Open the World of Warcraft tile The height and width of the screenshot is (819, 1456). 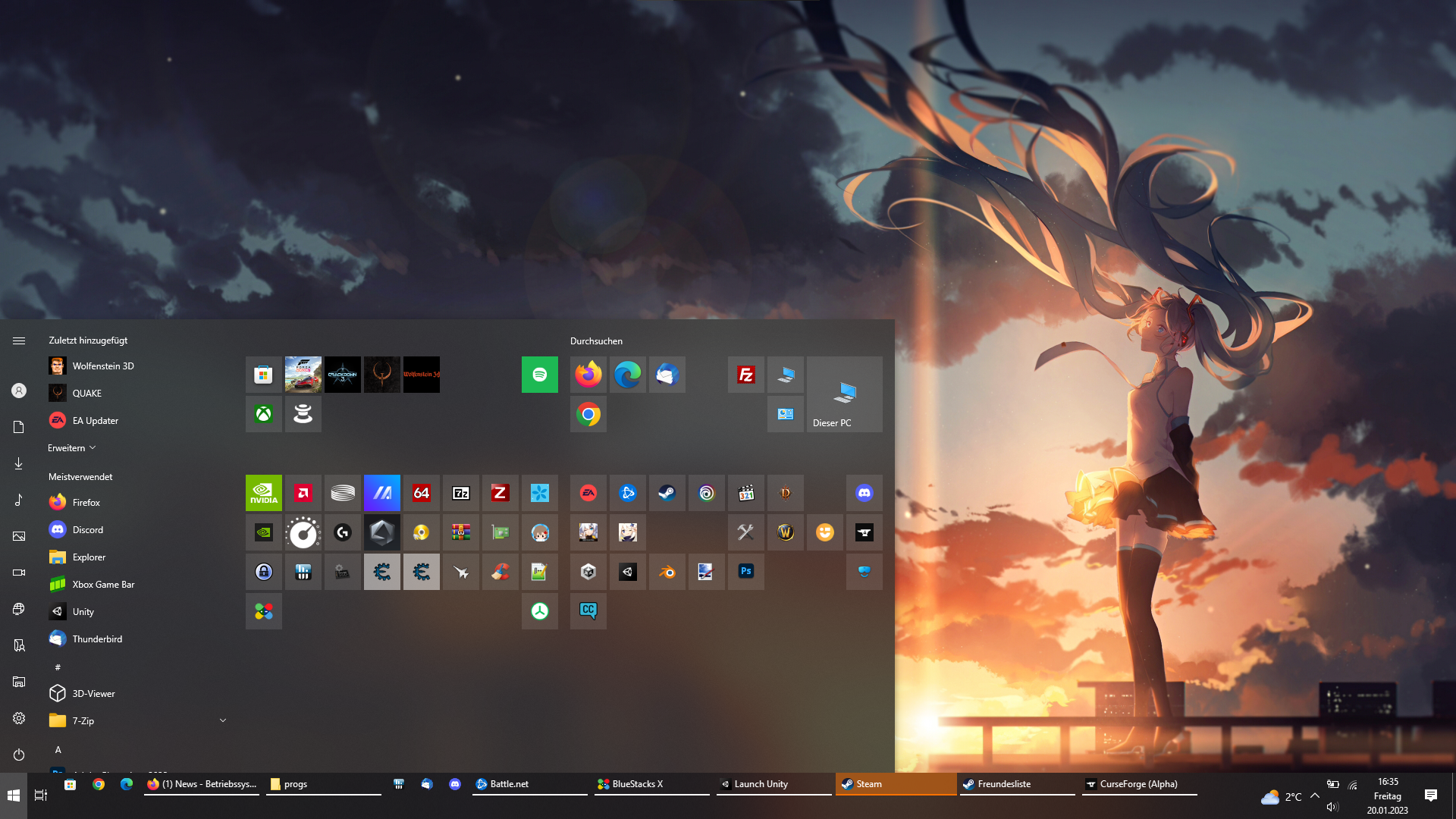click(x=785, y=532)
